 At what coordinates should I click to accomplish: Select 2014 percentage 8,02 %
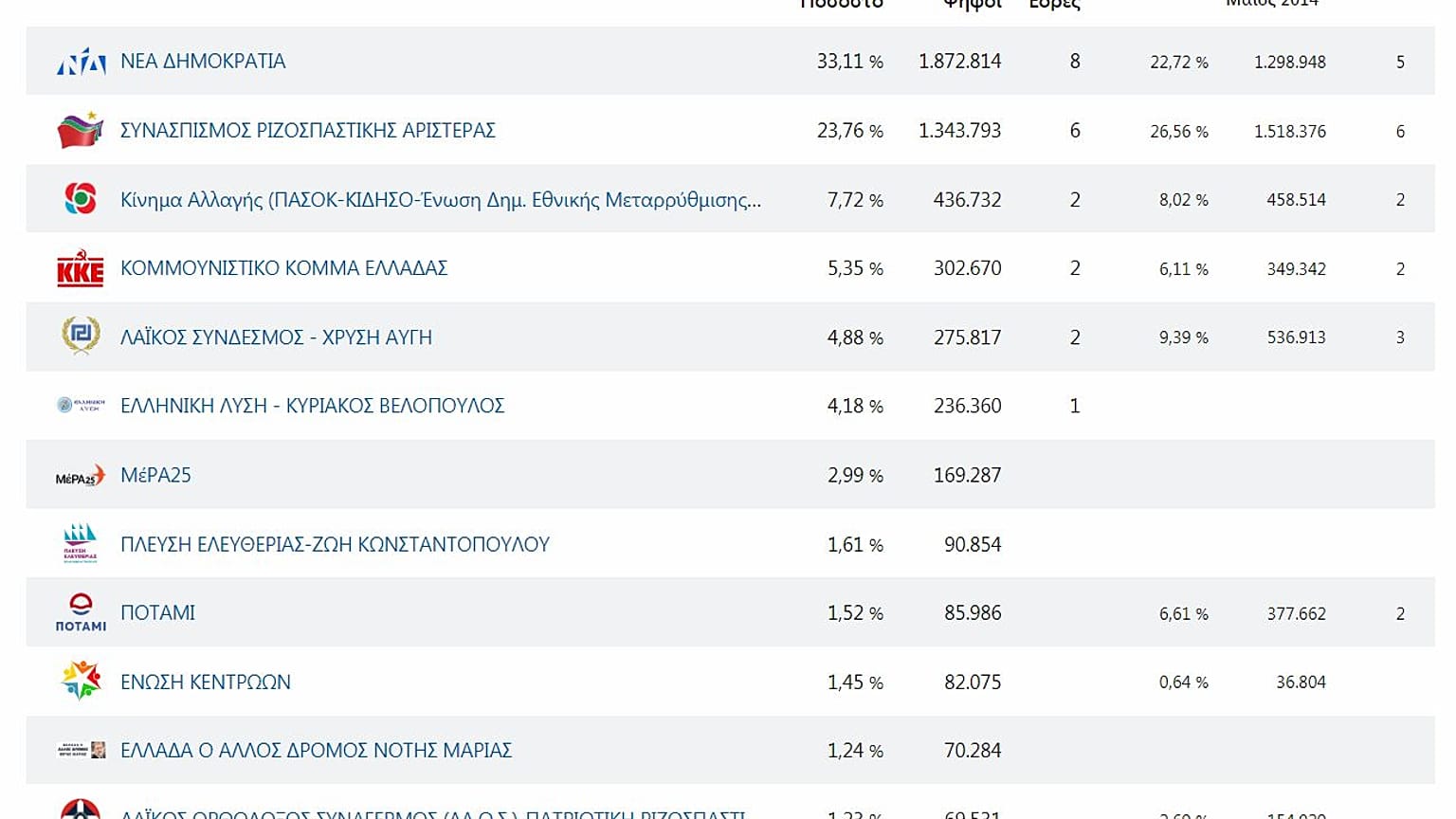[1184, 200]
